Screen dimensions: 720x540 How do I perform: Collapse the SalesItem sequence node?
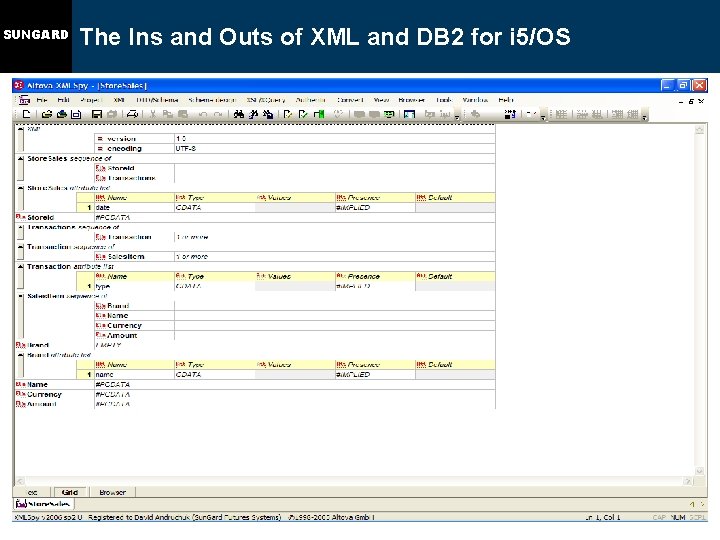point(21,296)
